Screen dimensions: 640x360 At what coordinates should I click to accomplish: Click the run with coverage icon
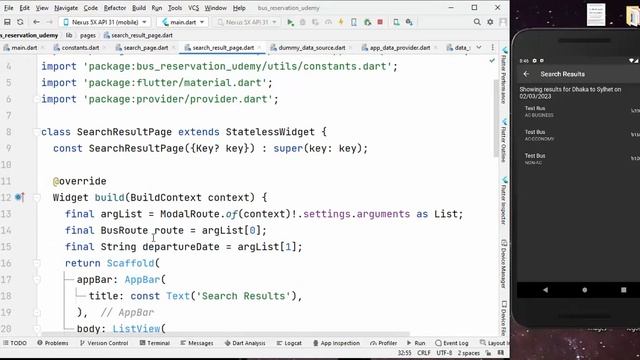[x=315, y=22]
